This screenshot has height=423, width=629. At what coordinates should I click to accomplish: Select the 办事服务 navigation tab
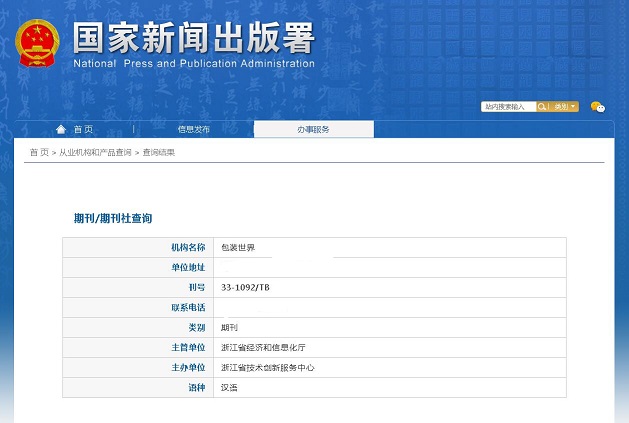point(313,129)
